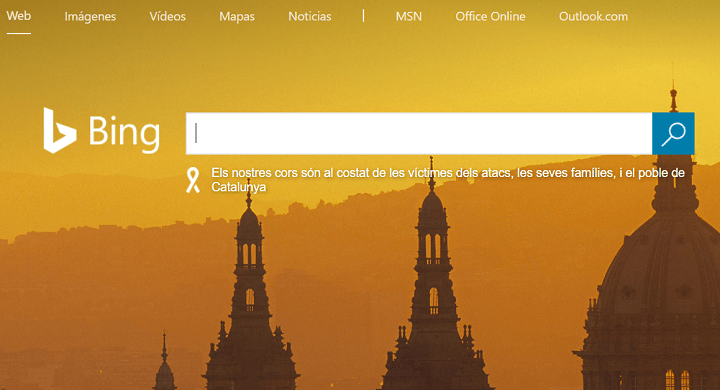Click the magnifying glass search button

coord(673,134)
